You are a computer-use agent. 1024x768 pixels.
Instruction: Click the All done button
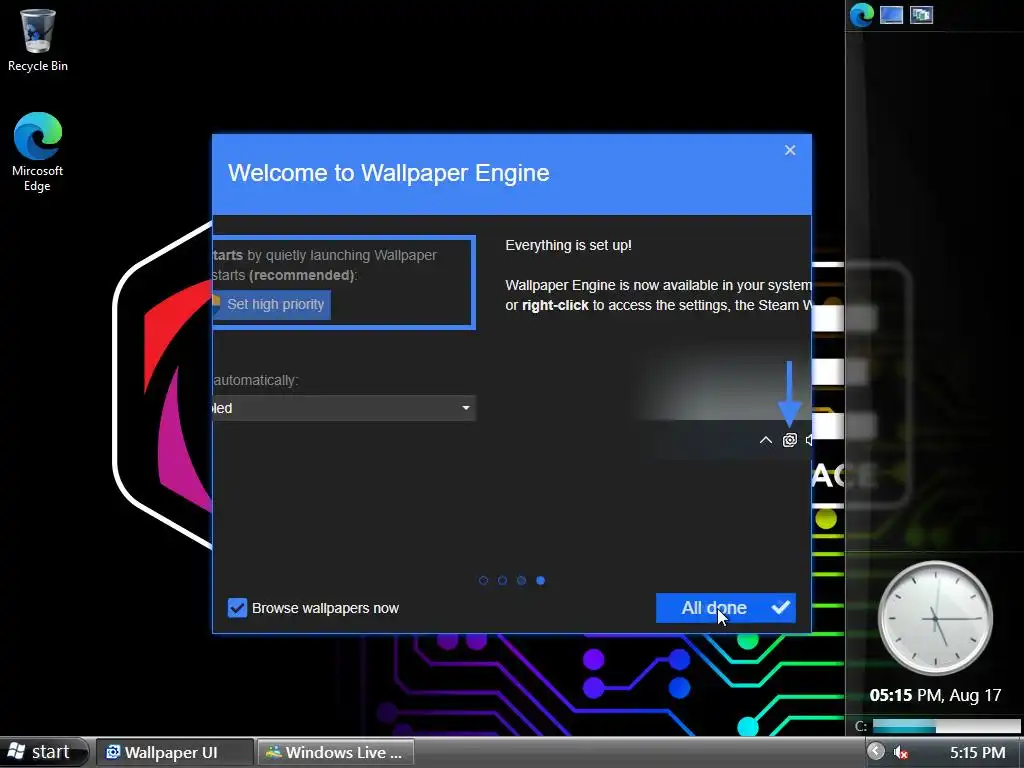(726, 608)
